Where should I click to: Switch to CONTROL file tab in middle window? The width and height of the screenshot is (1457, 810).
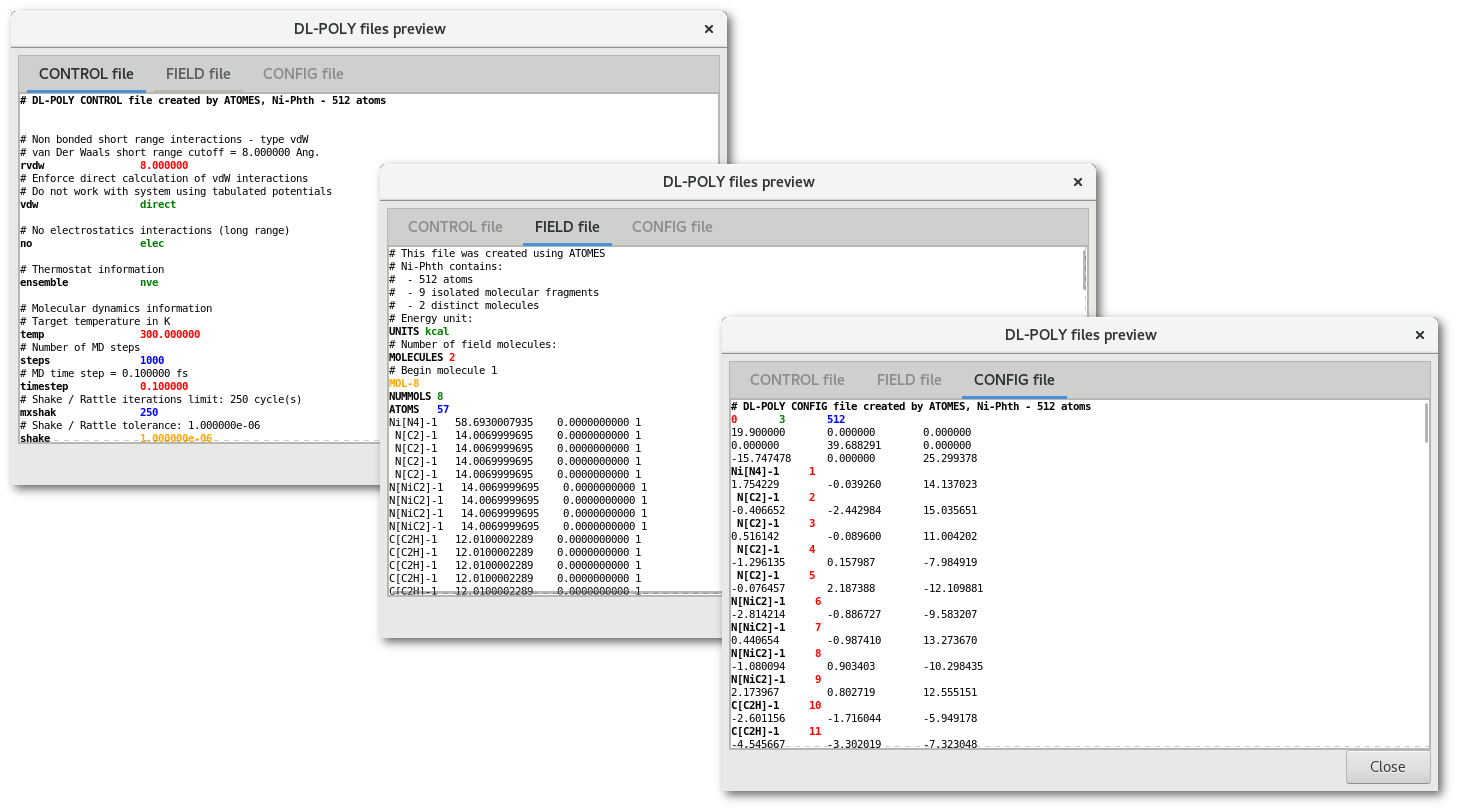(455, 227)
